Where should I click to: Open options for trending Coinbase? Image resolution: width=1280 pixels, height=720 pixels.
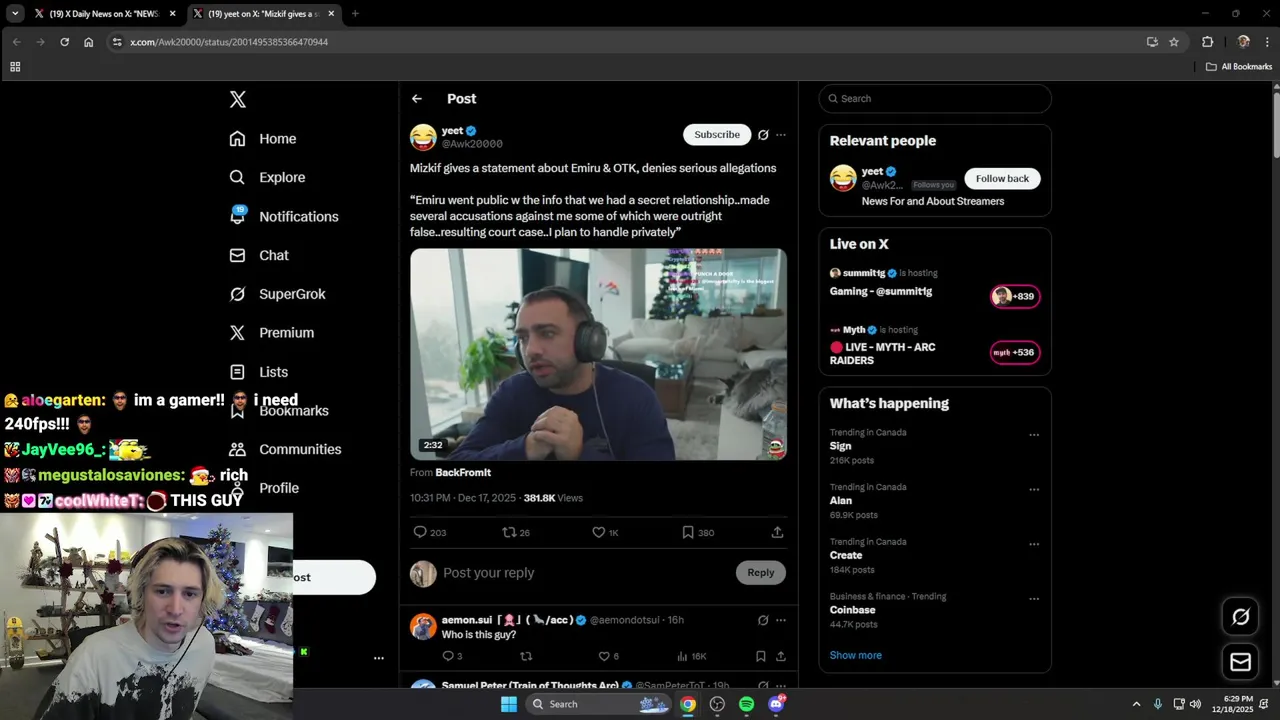click(x=1034, y=599)
